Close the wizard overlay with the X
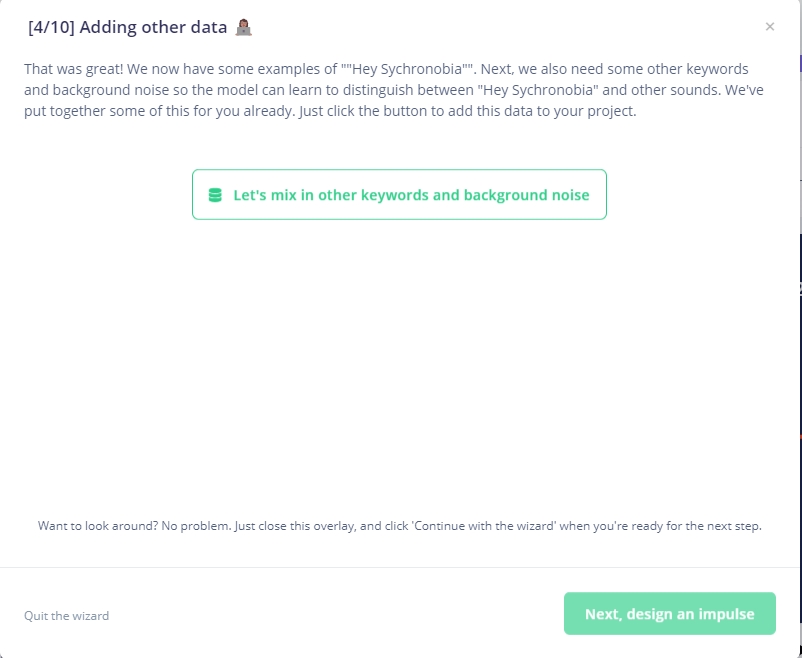802x658 pixels. pos(769,27)
